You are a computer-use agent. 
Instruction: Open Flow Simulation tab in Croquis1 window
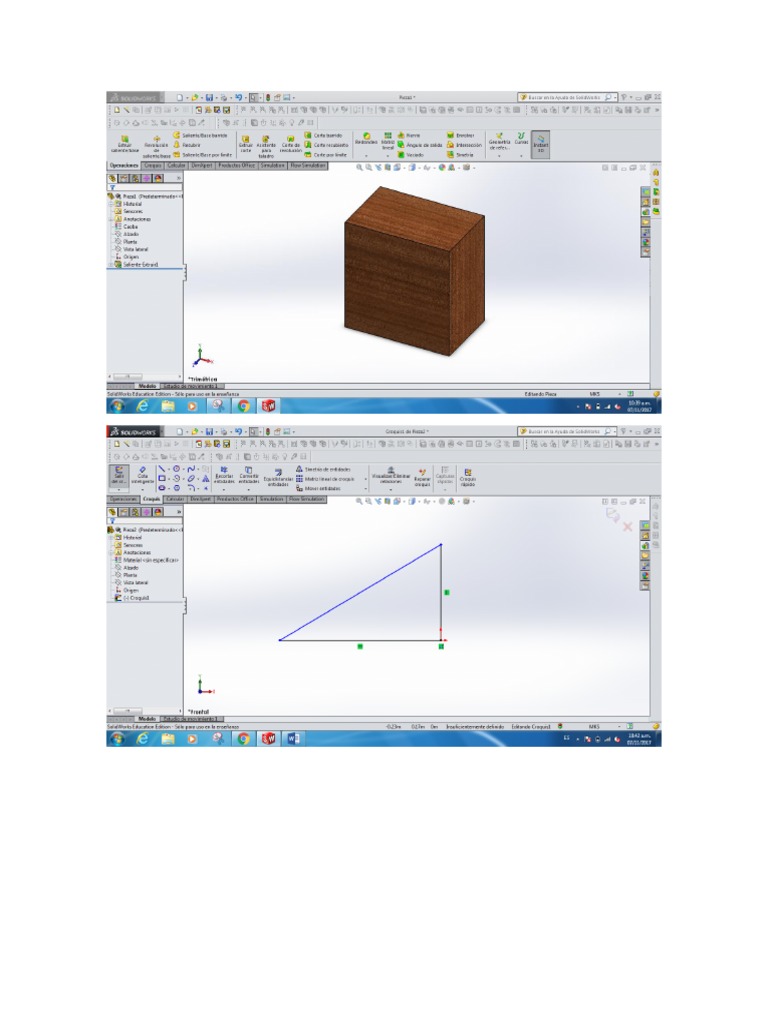(306, 500)
